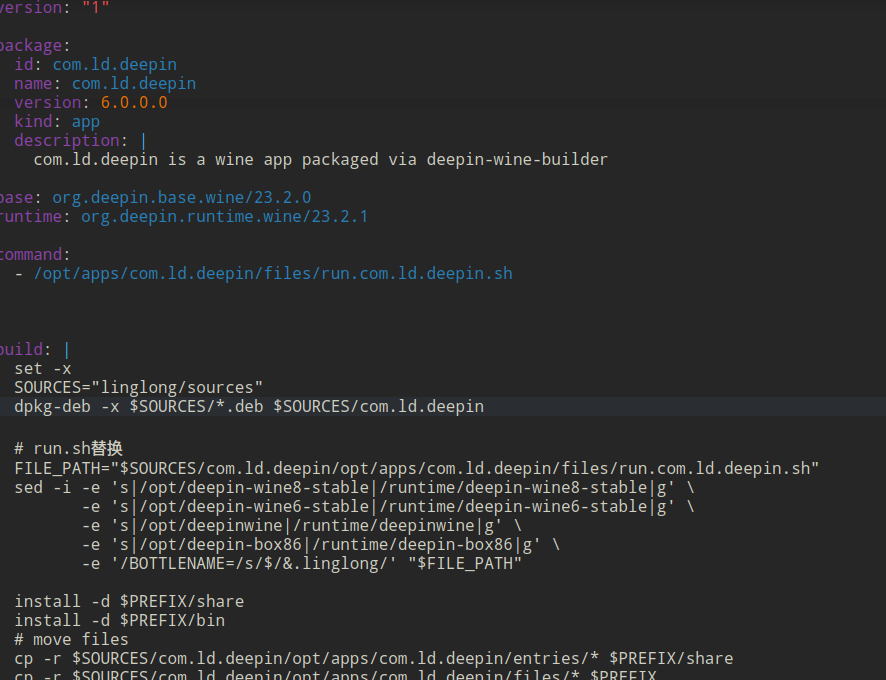Click the "package:" key line
The image size is (886, 680).
coord(34,45)
